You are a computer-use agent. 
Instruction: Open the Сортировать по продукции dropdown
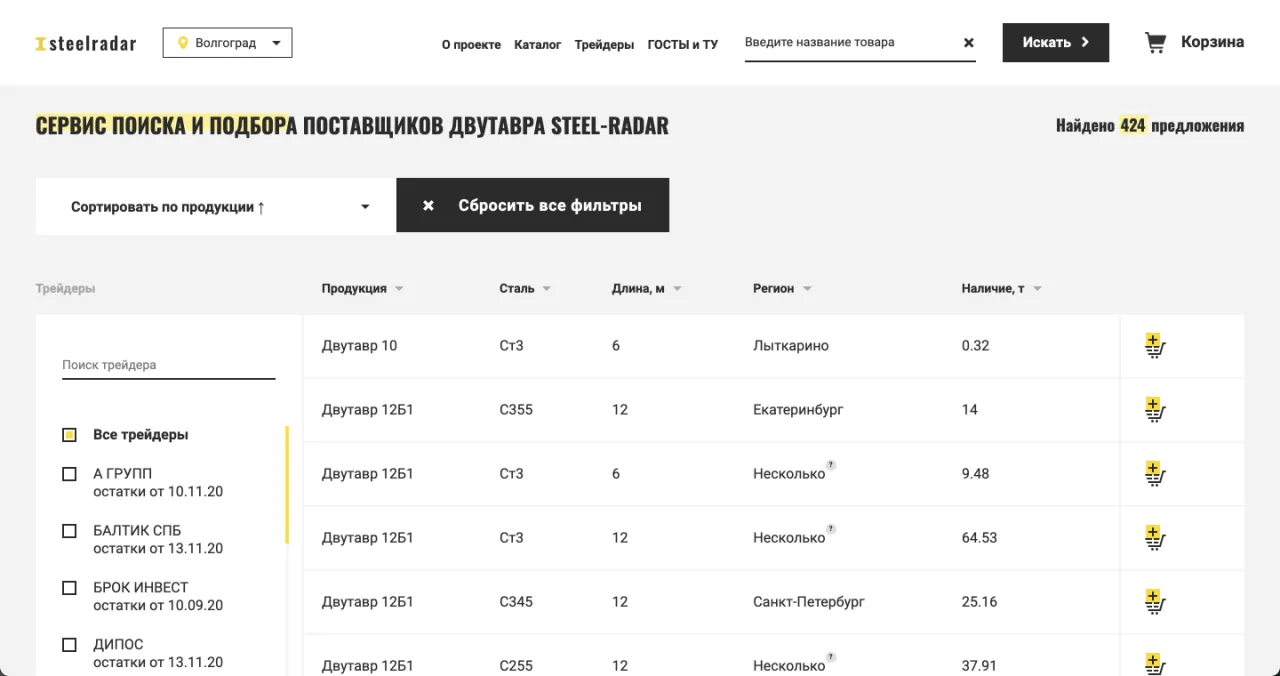point(214,205)
